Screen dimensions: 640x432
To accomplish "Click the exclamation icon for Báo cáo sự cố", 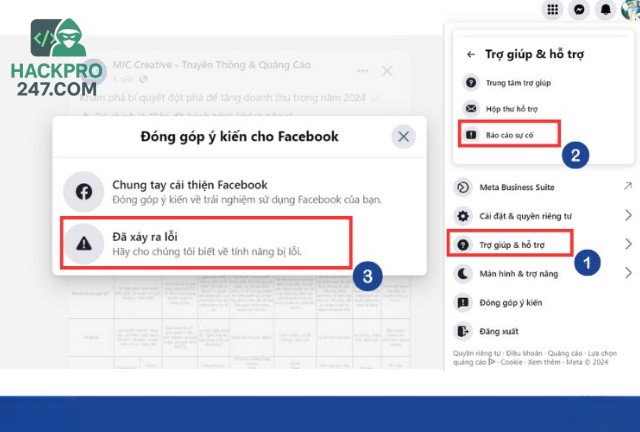I will [x=471, y=135].
